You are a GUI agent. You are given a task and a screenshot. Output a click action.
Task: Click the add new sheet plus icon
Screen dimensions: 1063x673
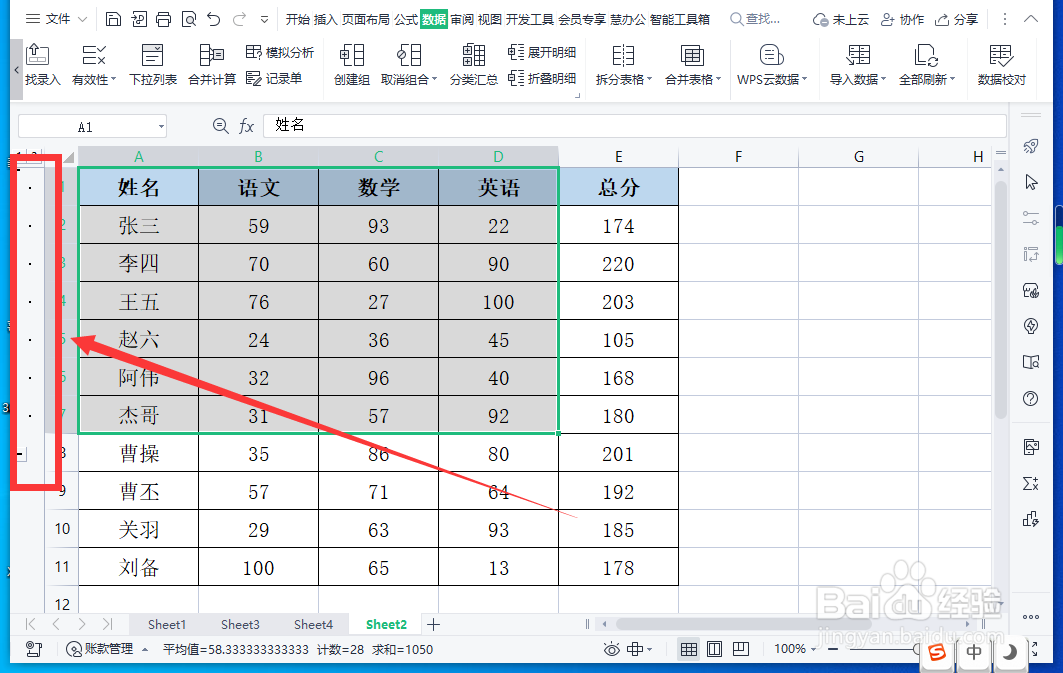433,624
